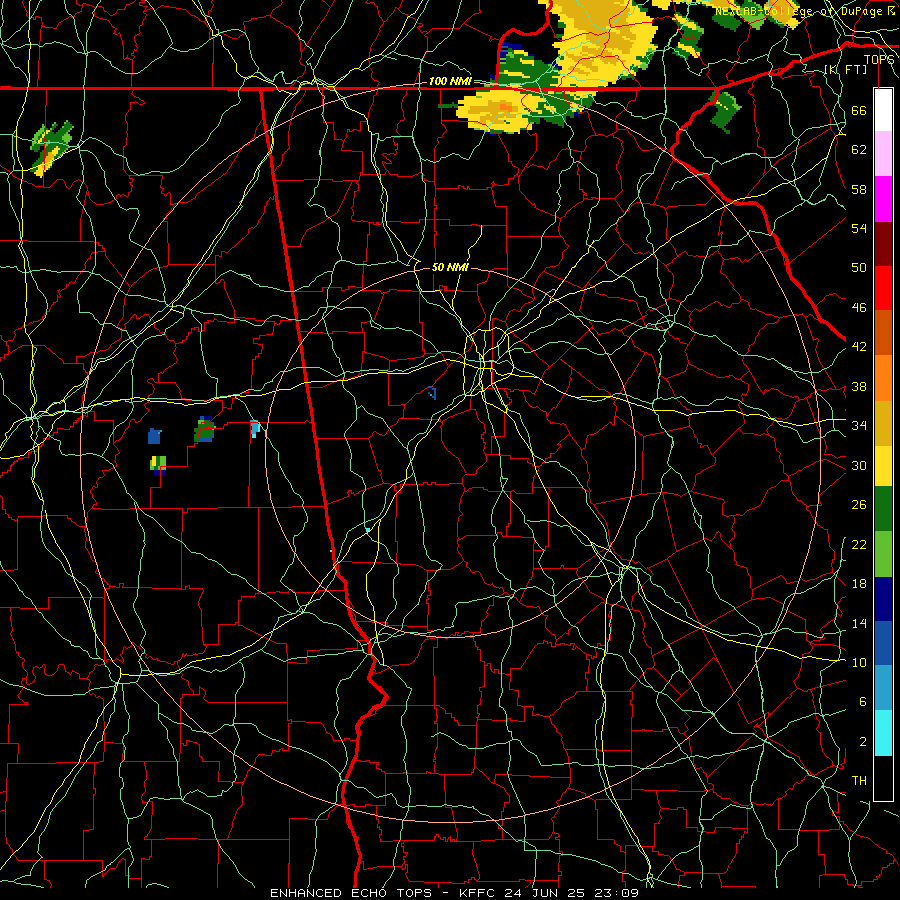Select the gold legend color block

(x=883, y=423)
